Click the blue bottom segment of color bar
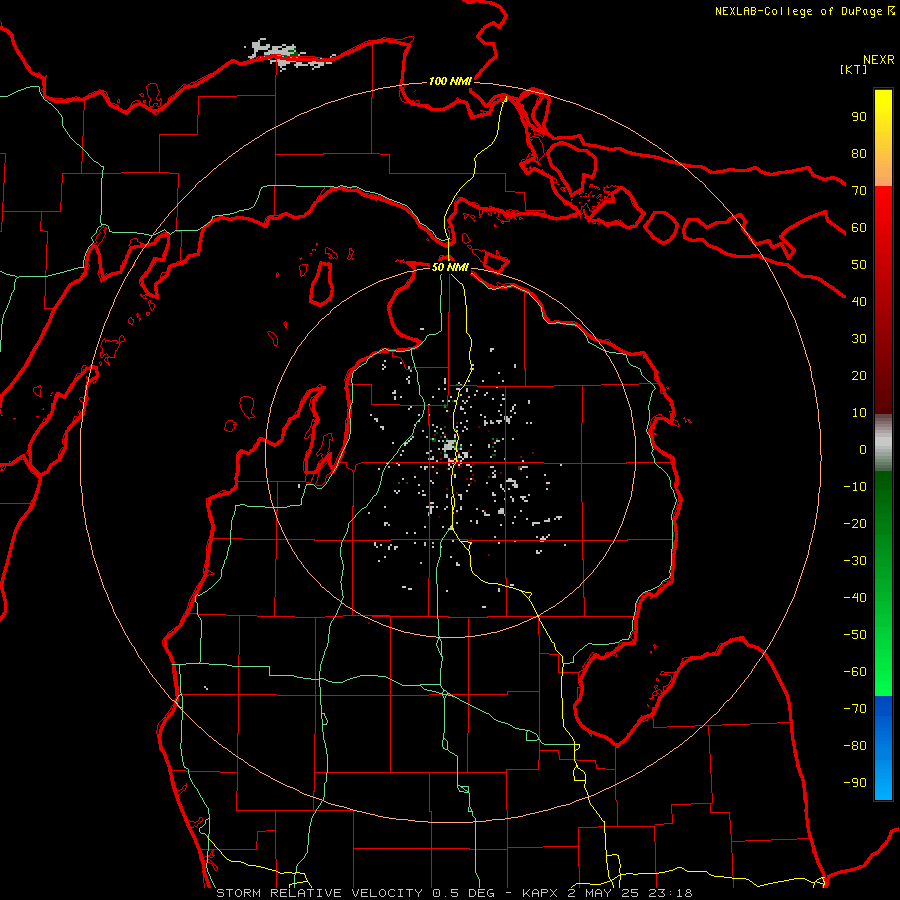This screenshot has height=900, width=900. pyautogui.click(x=883, y=748)
